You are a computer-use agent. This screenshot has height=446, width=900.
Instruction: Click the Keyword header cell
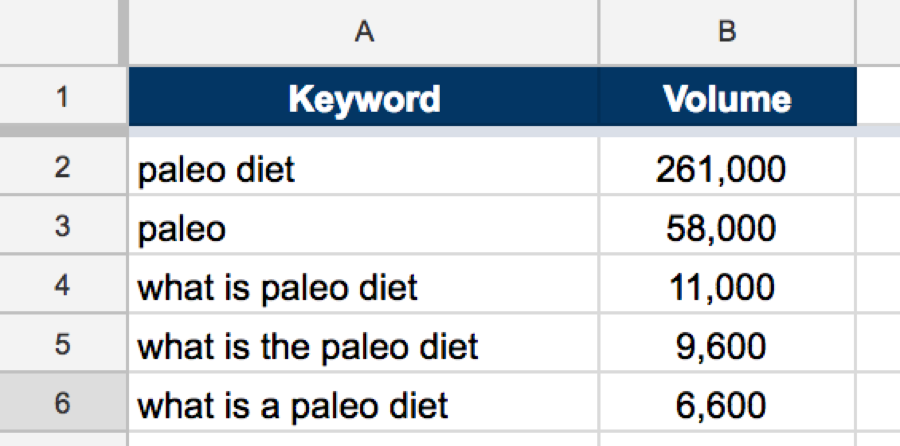(x=364, y=98)
